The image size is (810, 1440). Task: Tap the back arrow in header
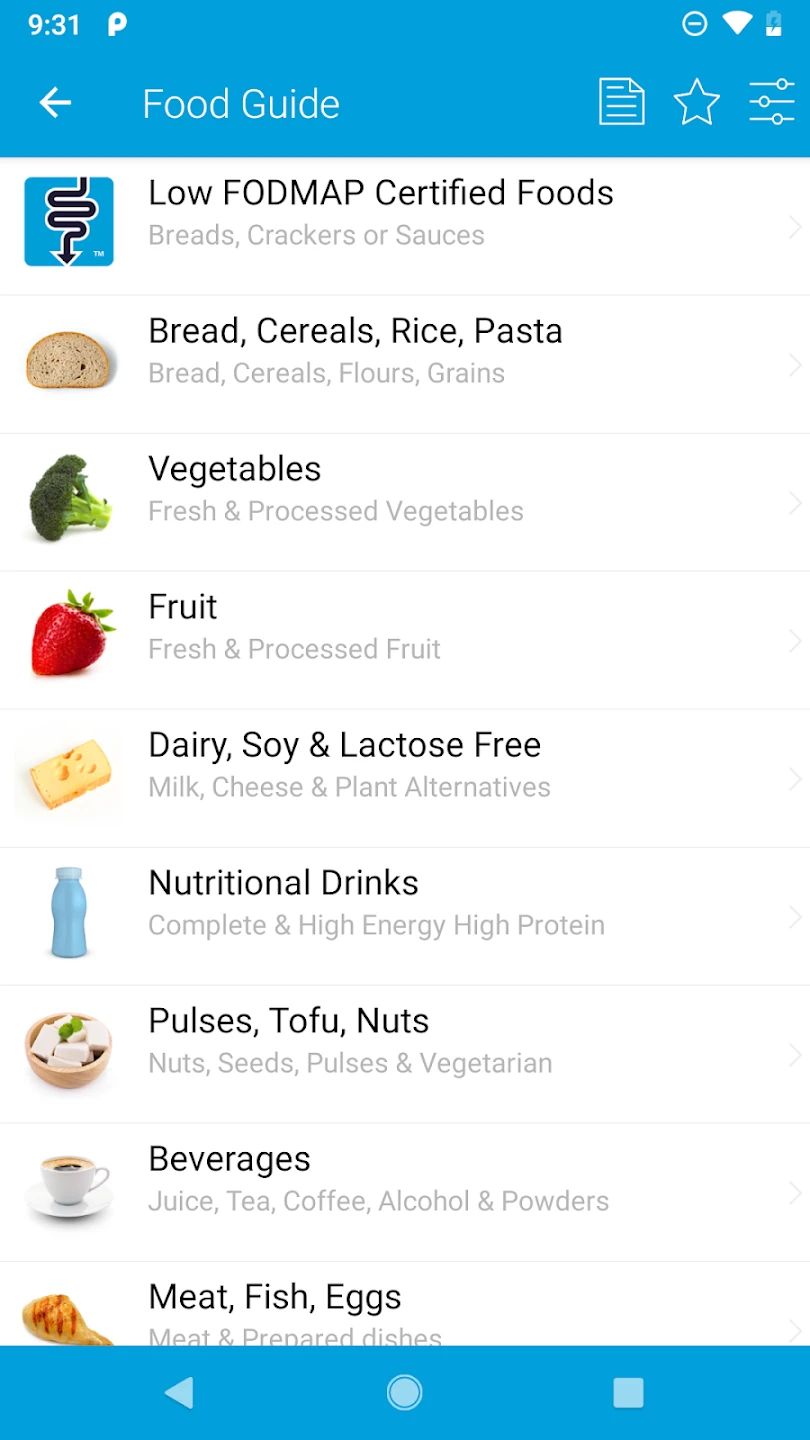[55, 103]
